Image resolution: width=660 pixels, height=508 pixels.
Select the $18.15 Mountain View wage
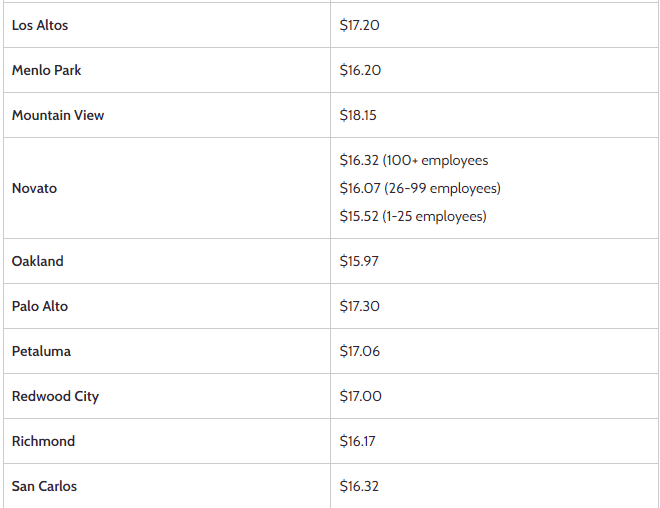[x=358, y=115]
